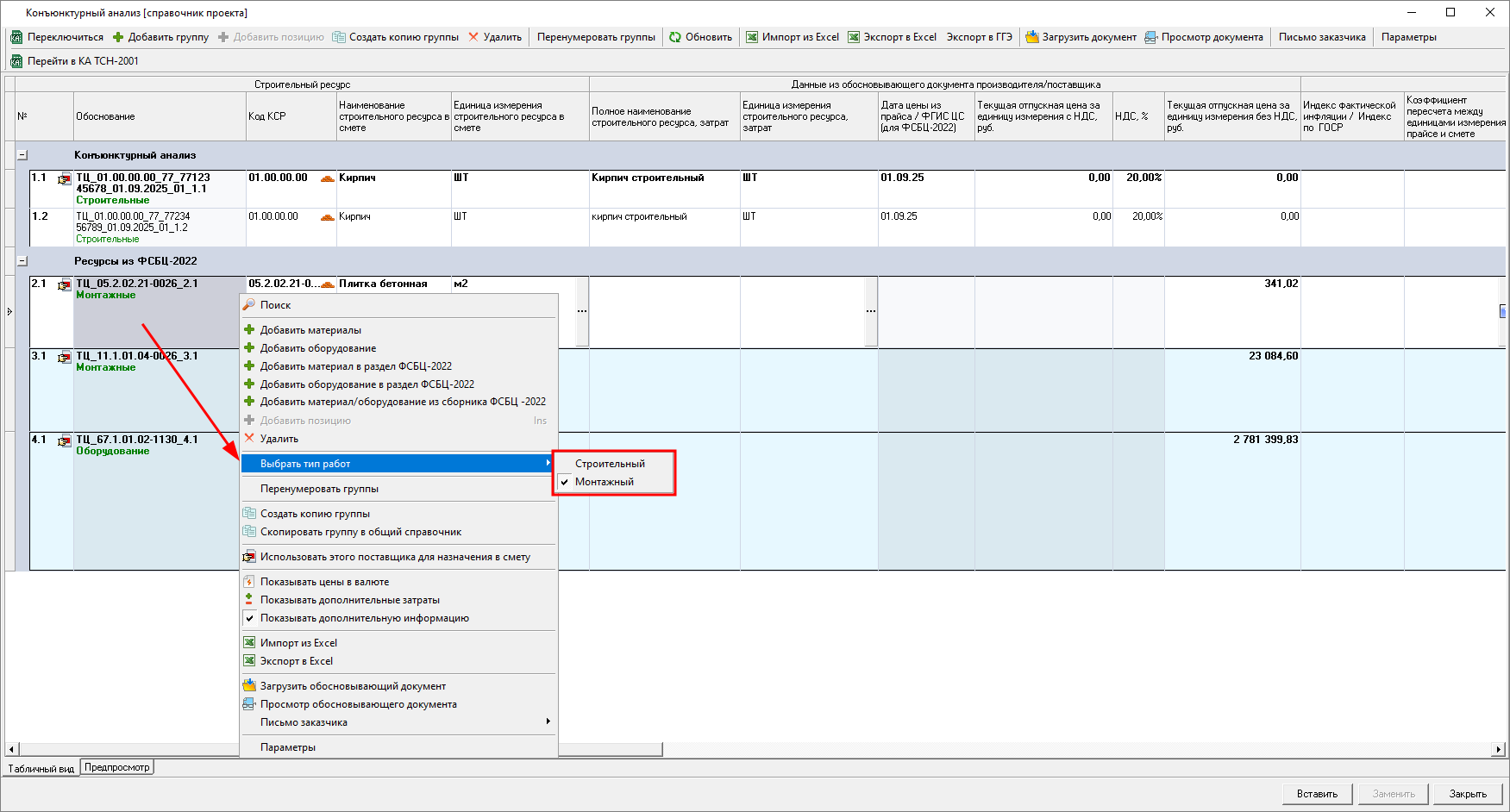Viewport: 1510px width, 812px height.
Task: Select Добавить материалы in the context menu
Action: [x=310, y=330]
